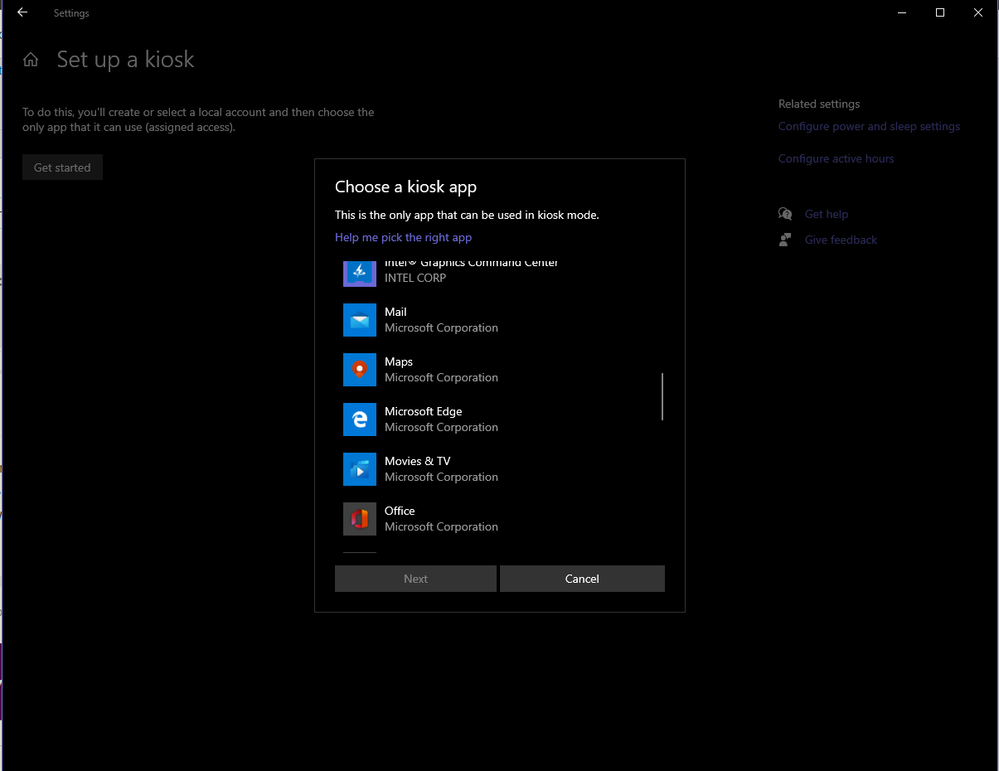Screen dimensions: 999x771
Task: Select the 'Maps' app name text
Action: [398, 361]
